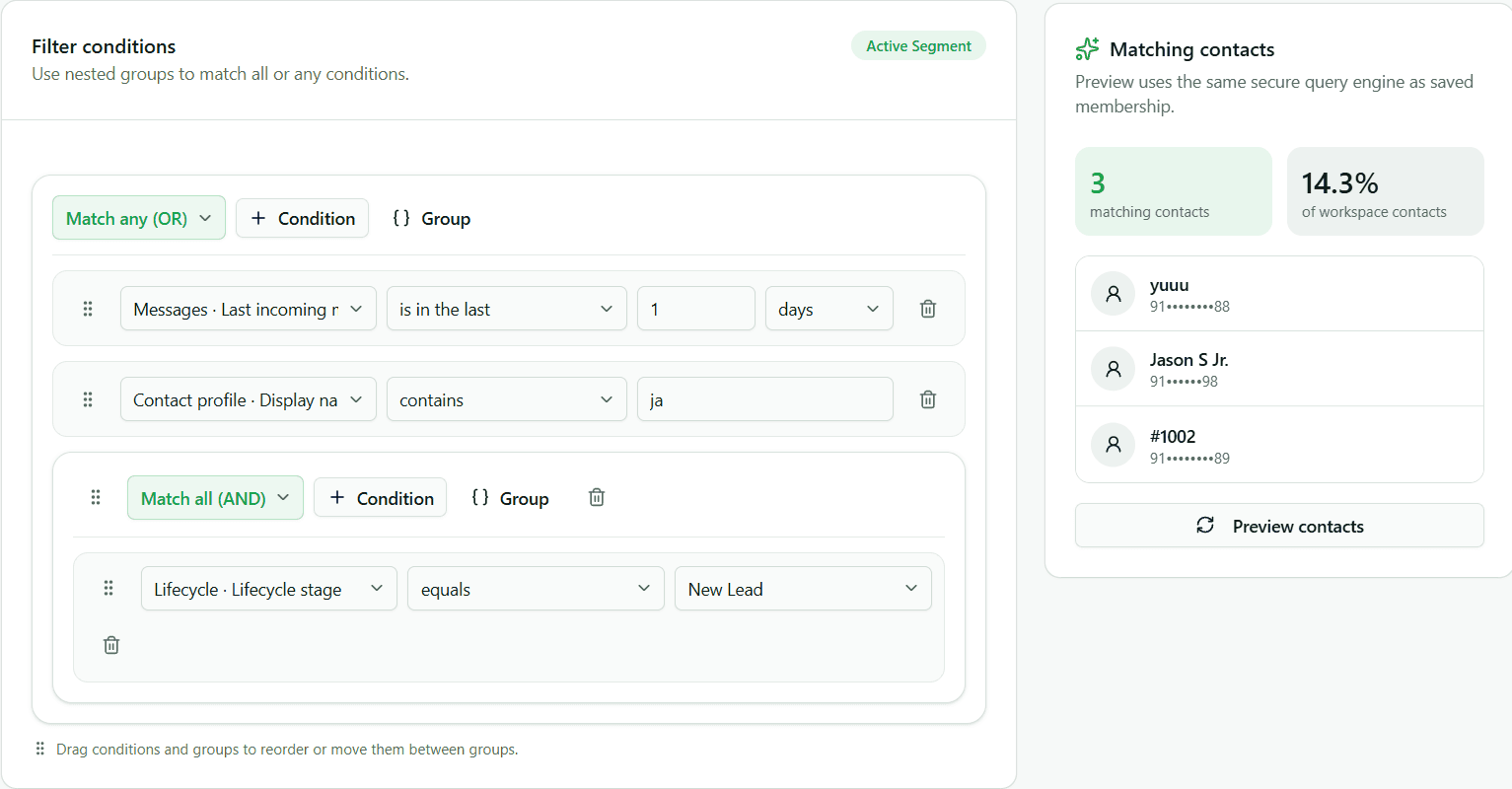Screen dimensions: 1512x789
Task: Open the Match any (OR) dropdown
Action: coord(139,218)
